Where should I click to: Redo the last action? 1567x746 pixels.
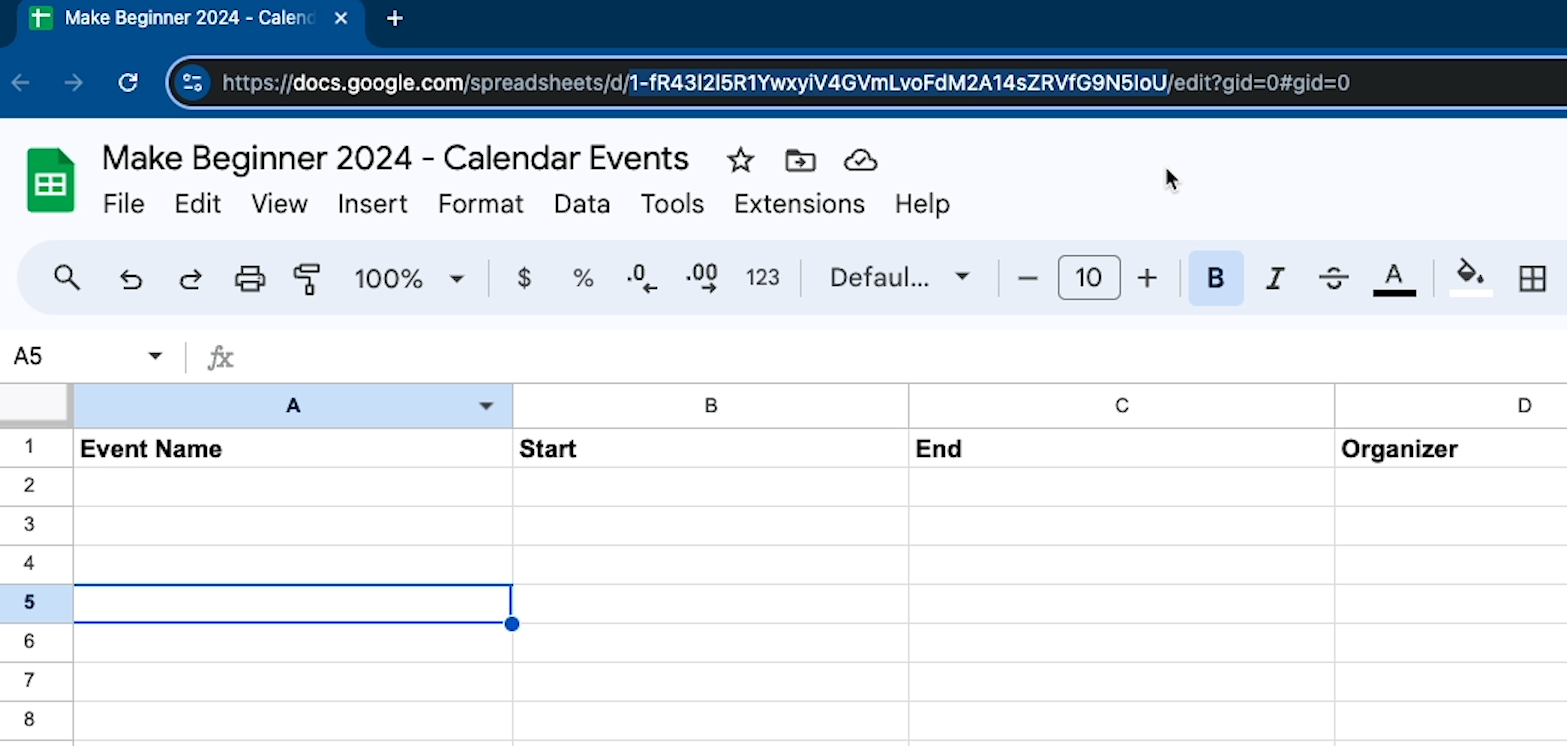[190, 278]
